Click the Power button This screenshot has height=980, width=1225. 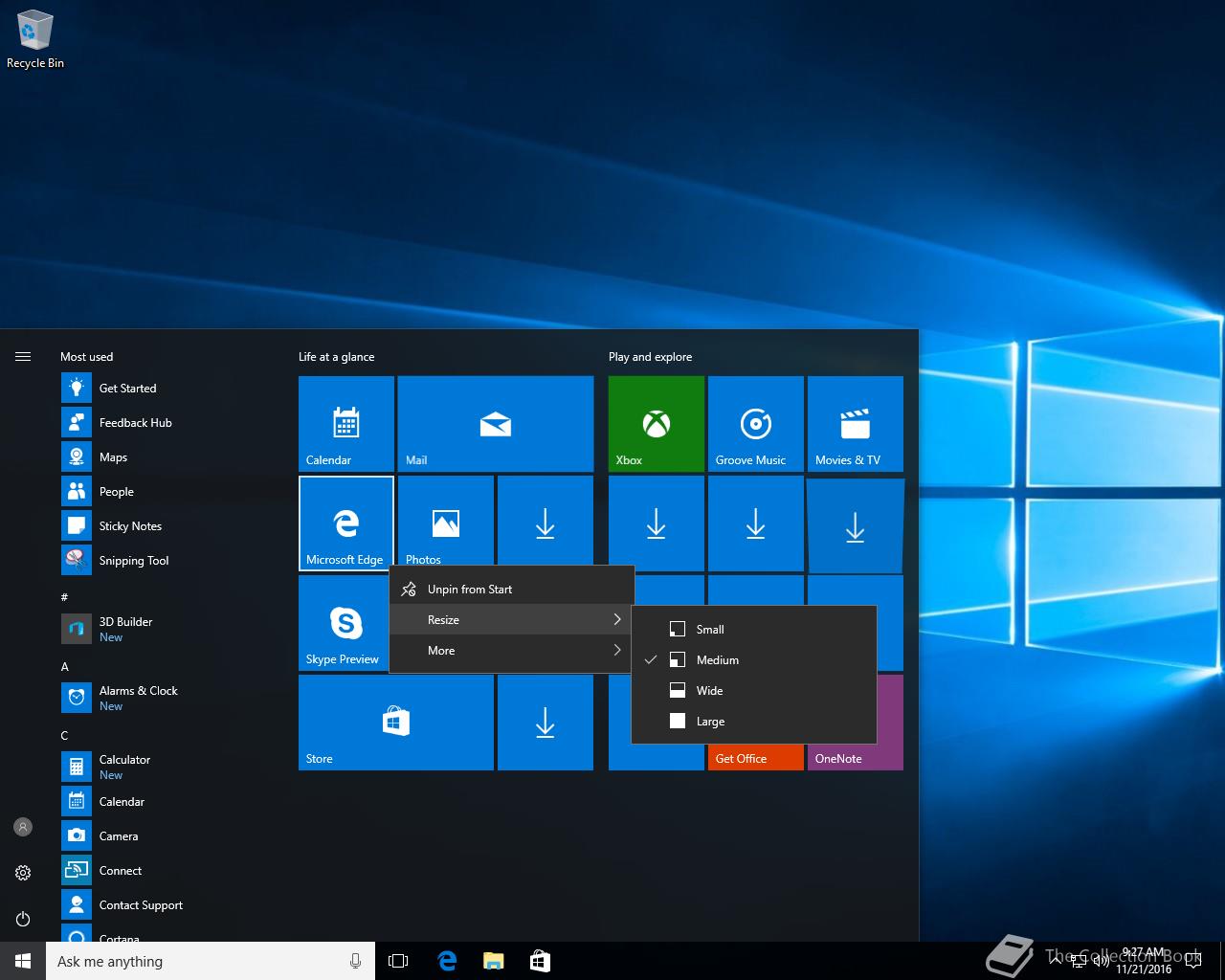point(23,919)
